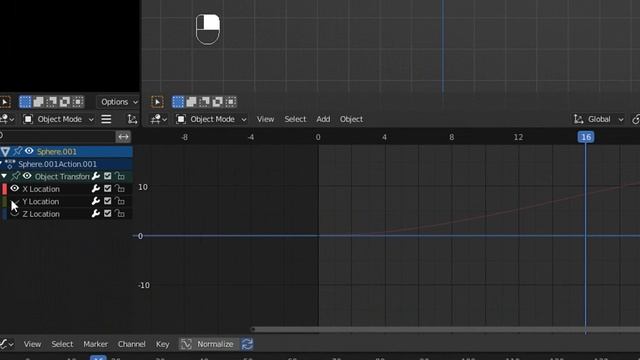
Task: Click the red X Location color swatch
Action: [4, 189]
